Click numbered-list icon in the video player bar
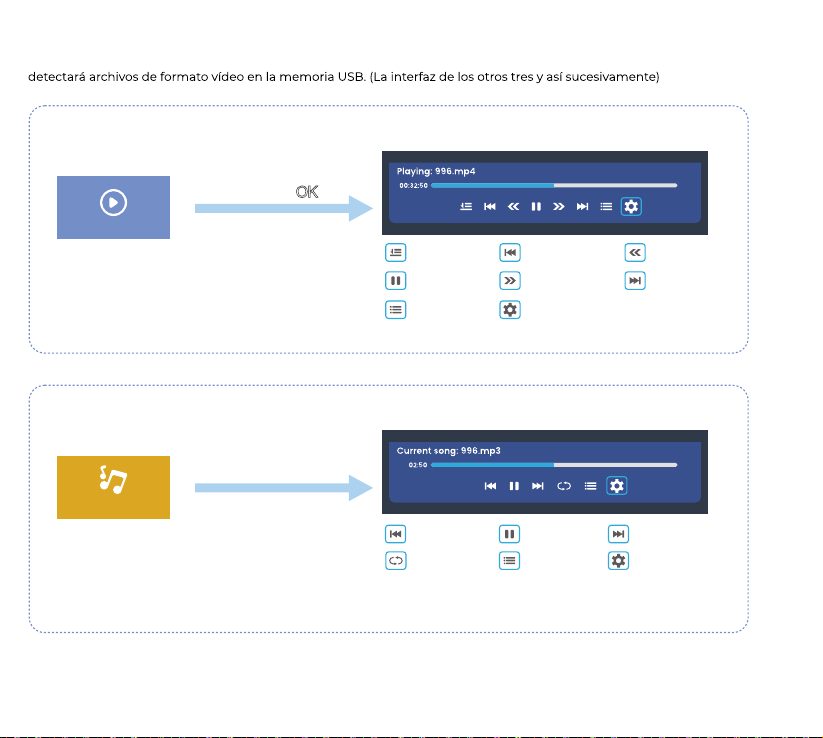Viewport: 823px width, 738px height. coord(466,206)
